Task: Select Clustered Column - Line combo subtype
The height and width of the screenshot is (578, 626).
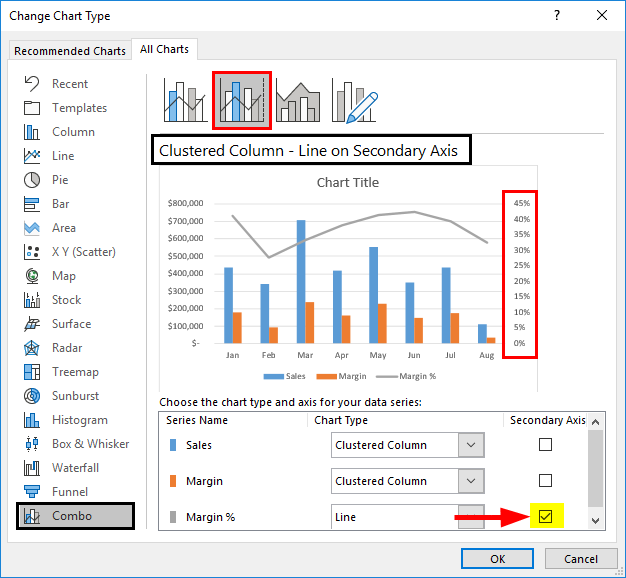Action: coord(185,101)
